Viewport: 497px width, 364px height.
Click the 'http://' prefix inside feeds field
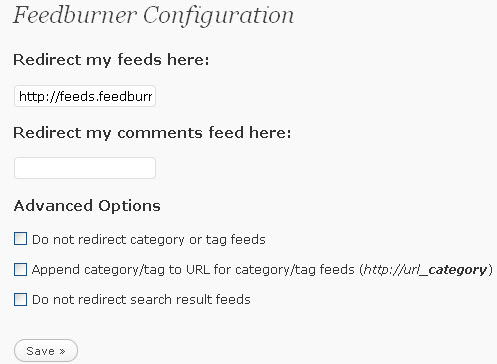coord(39,96)
